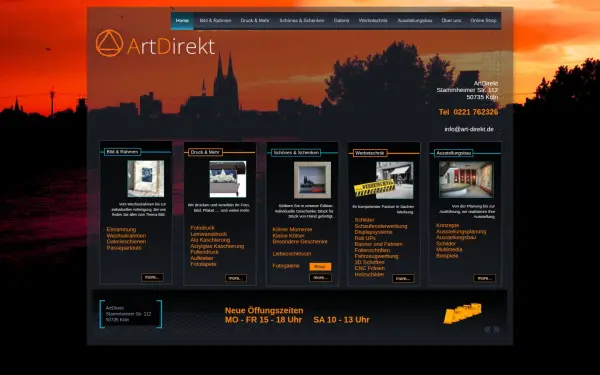Click the ArtDirekt circle-triangle logo
The height and width of the screenshot is (375, 600).
[x=109, y=43]
